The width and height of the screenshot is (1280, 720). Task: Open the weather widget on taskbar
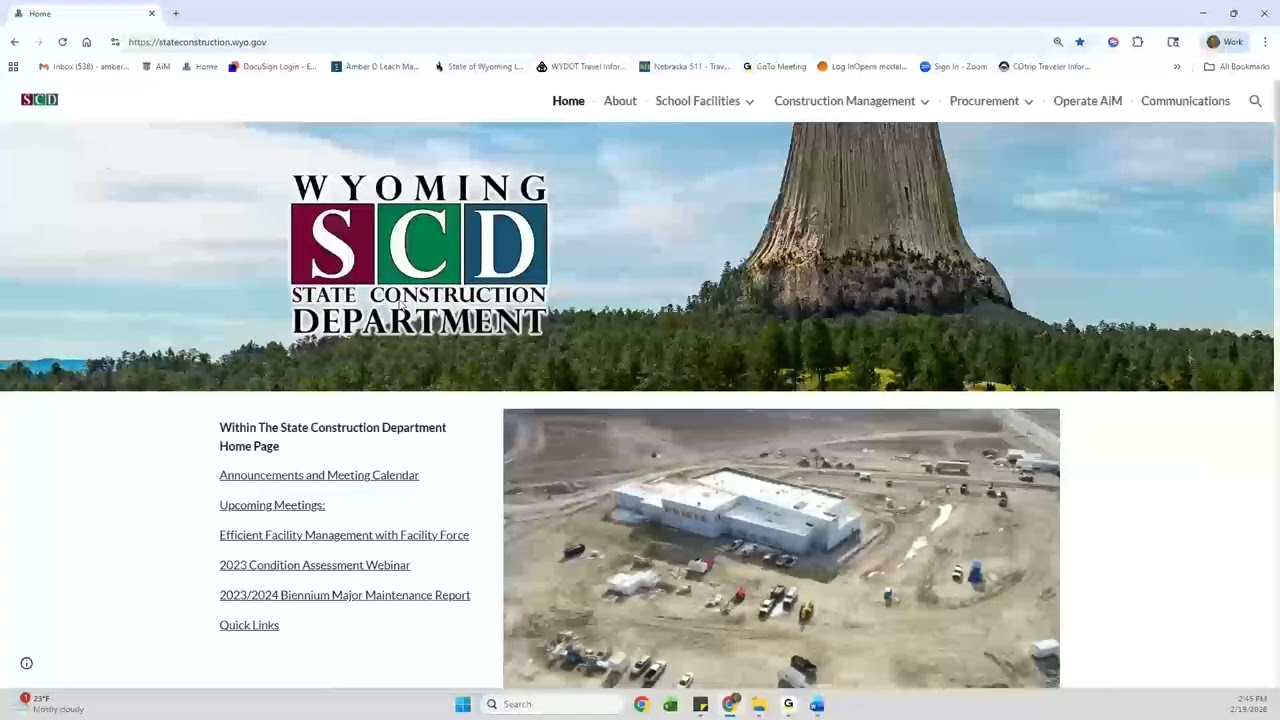[x=52, y=703]
